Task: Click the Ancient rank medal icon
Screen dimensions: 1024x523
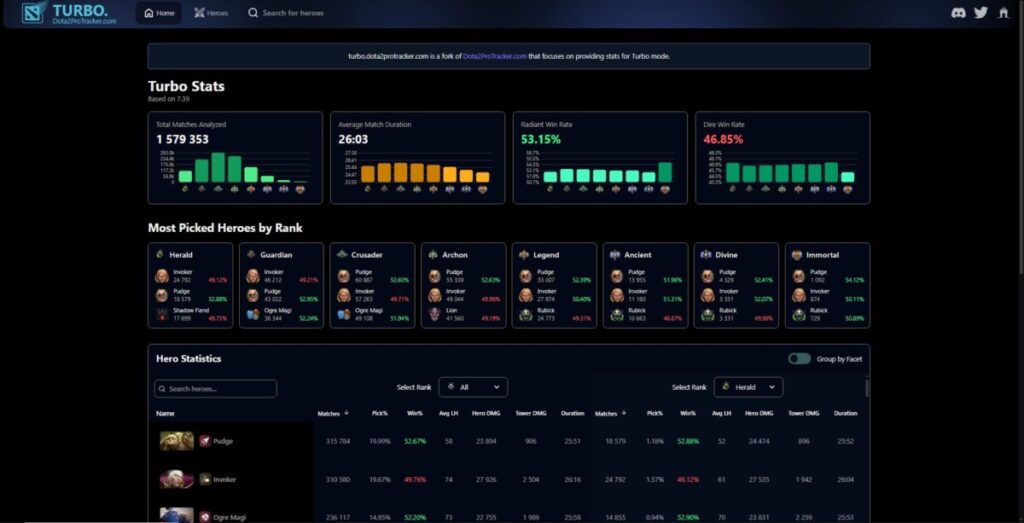Action: (x=615, y=255)
